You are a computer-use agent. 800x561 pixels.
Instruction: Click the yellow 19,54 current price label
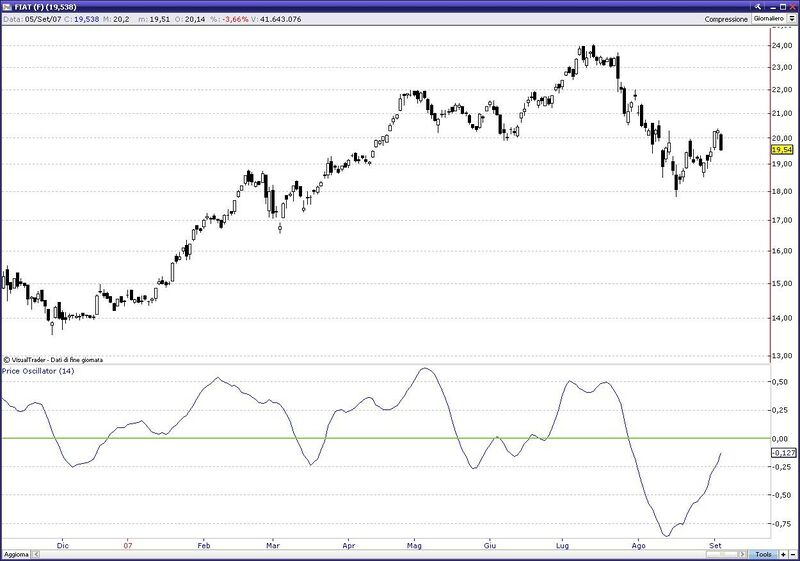tap(782, 148)
